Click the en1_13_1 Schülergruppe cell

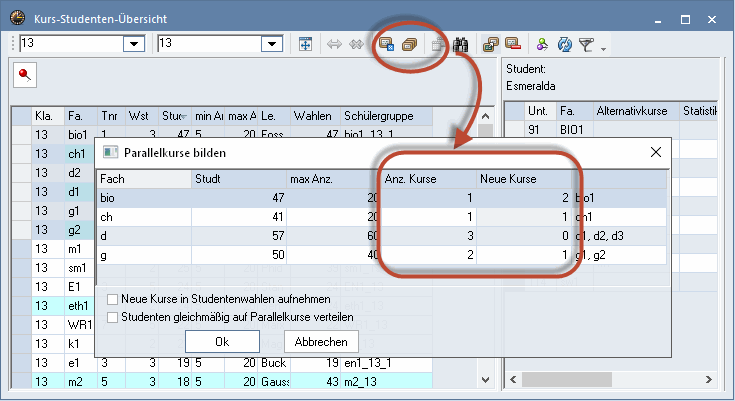386,363
